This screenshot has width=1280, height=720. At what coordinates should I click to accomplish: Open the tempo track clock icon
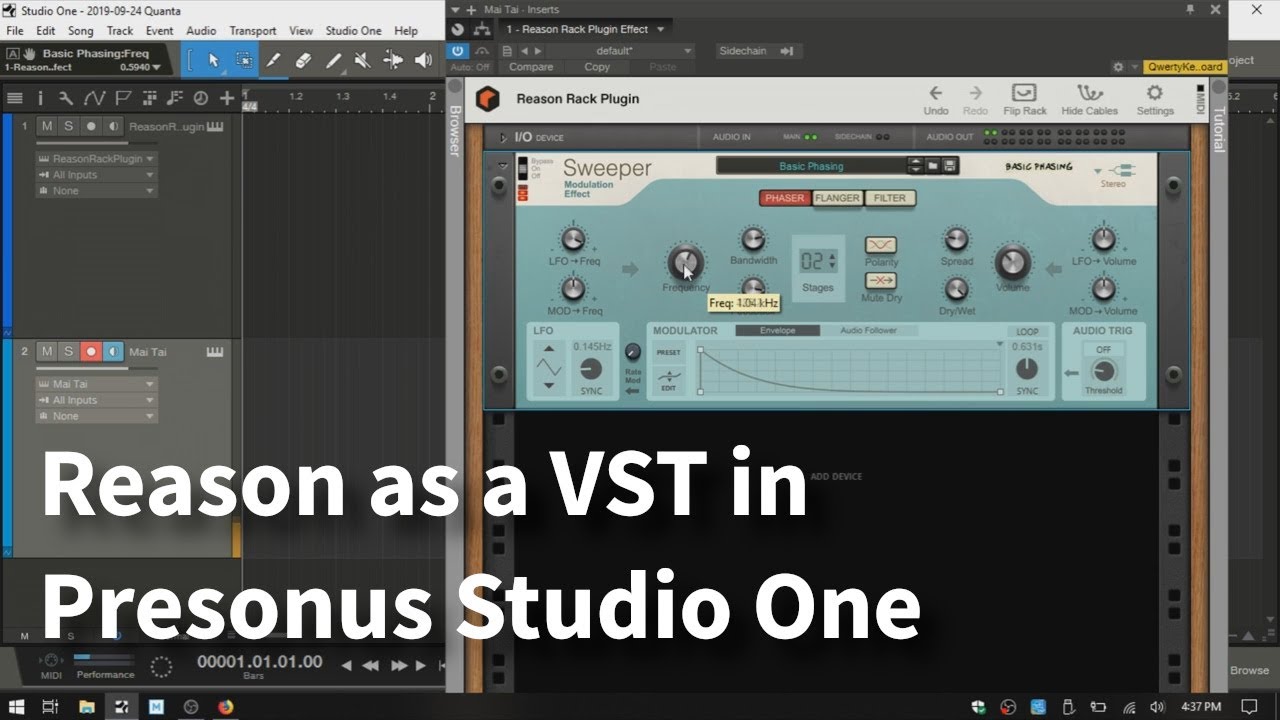coord(200,98)
